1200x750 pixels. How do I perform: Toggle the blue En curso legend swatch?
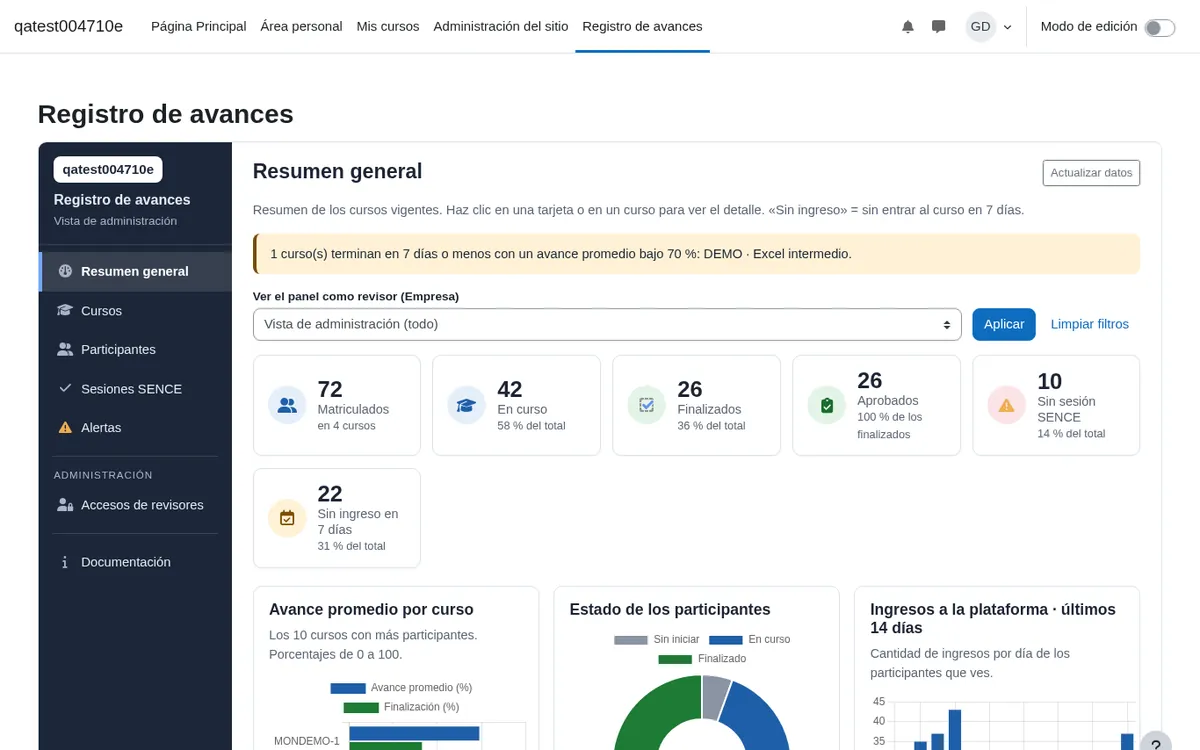726,640
